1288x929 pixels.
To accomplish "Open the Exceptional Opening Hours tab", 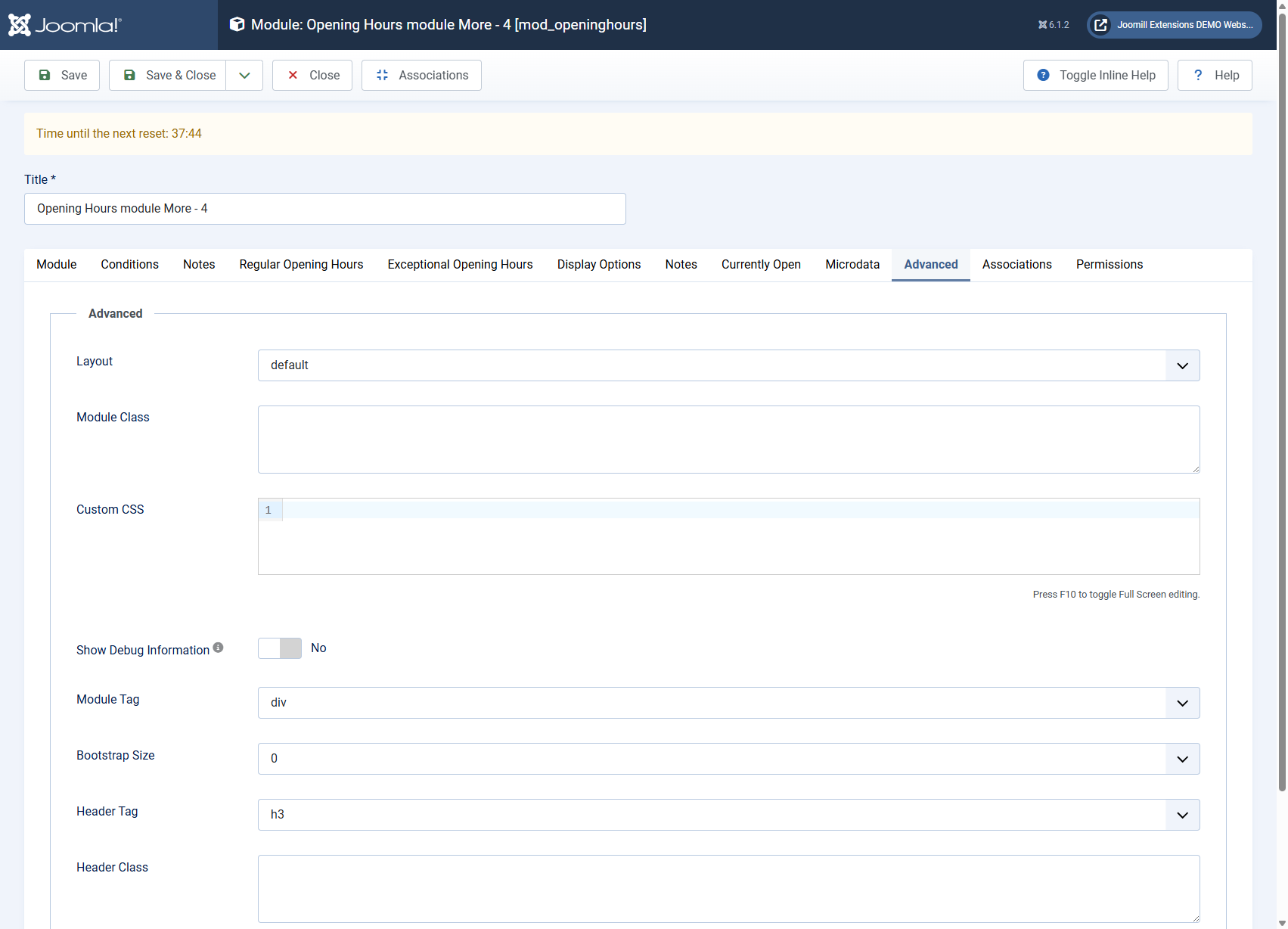I will 461,265.
